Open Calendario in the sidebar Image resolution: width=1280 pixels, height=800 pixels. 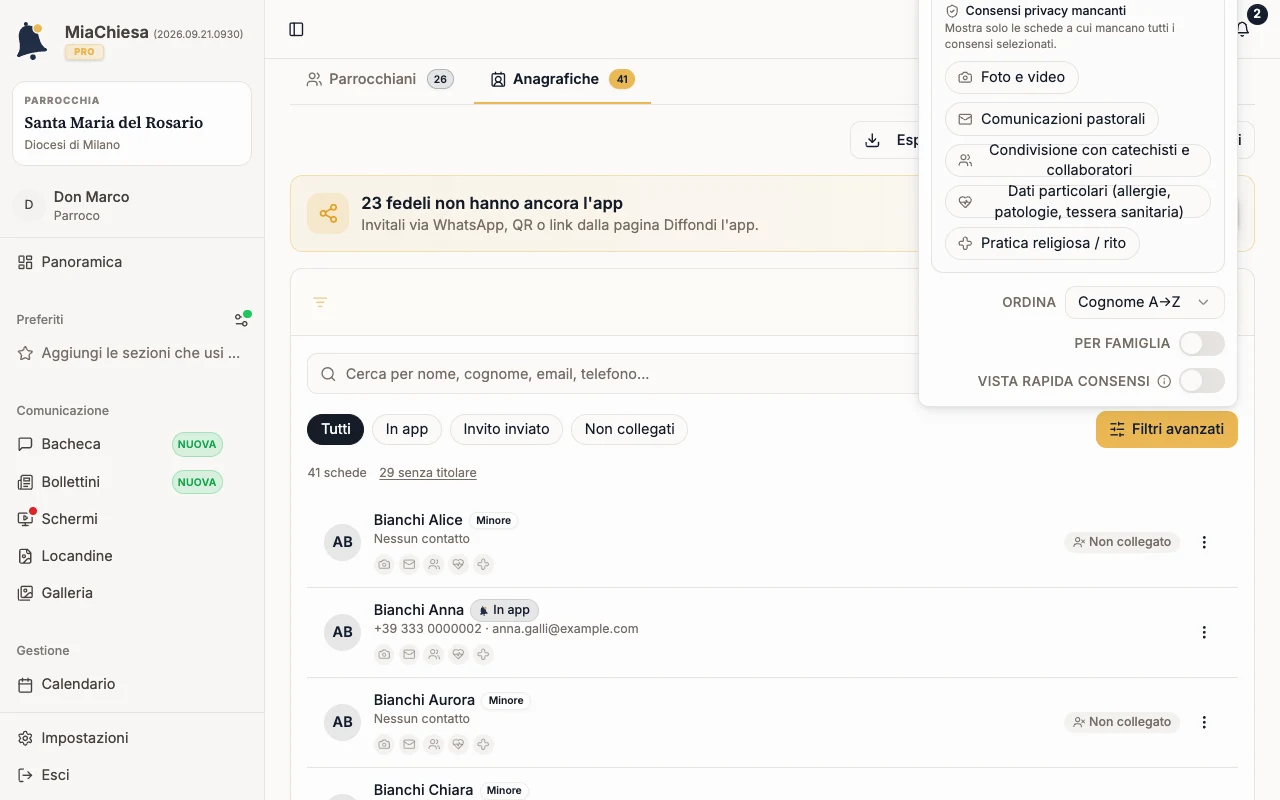pos(132,684)
